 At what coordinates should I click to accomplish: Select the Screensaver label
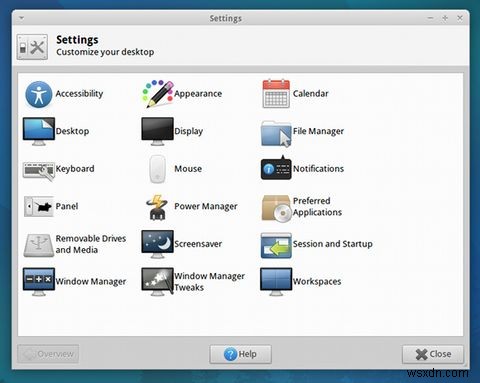(198, 244)
